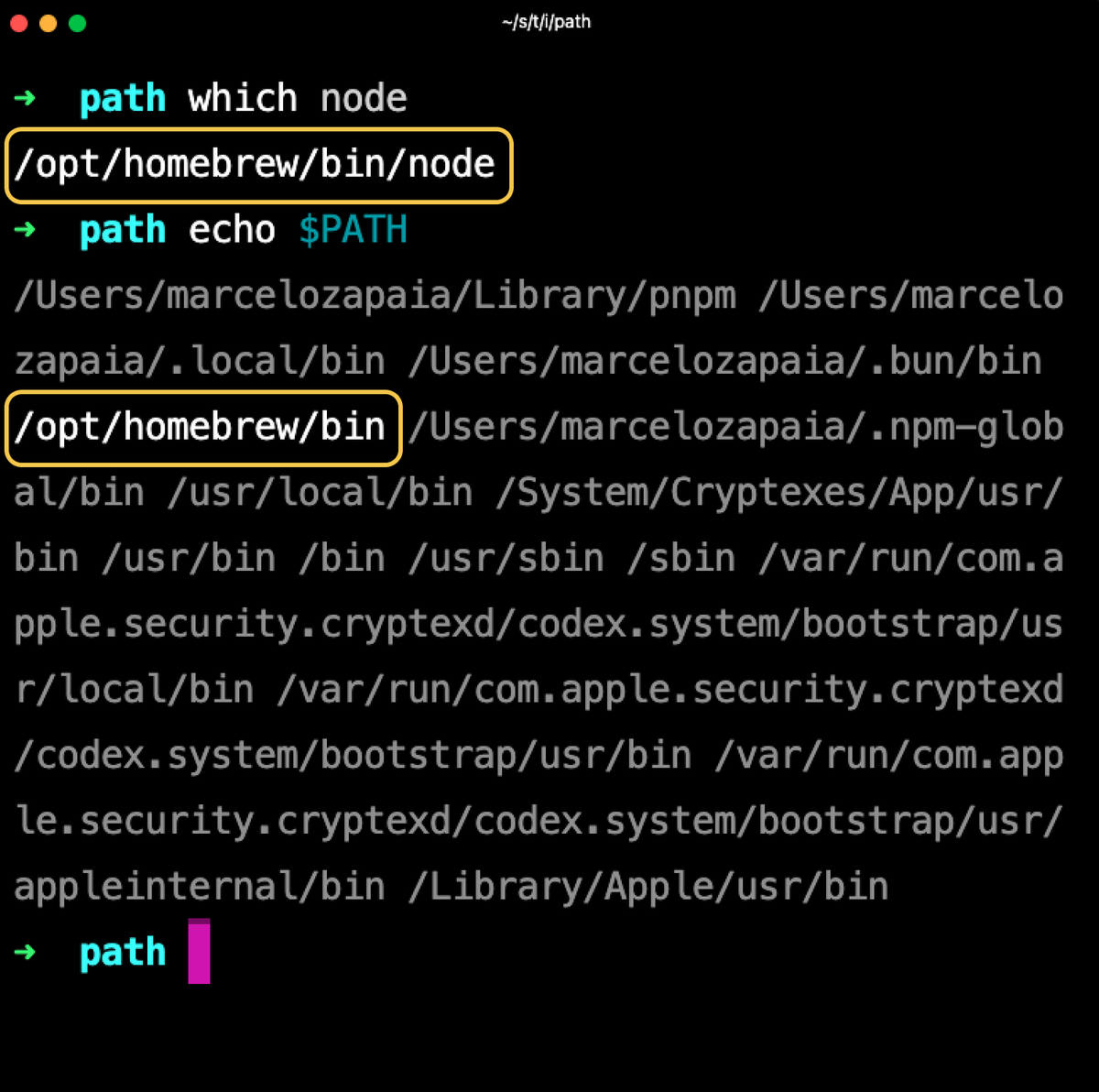
Task: Click the red close window button
Action: (19, 23)
